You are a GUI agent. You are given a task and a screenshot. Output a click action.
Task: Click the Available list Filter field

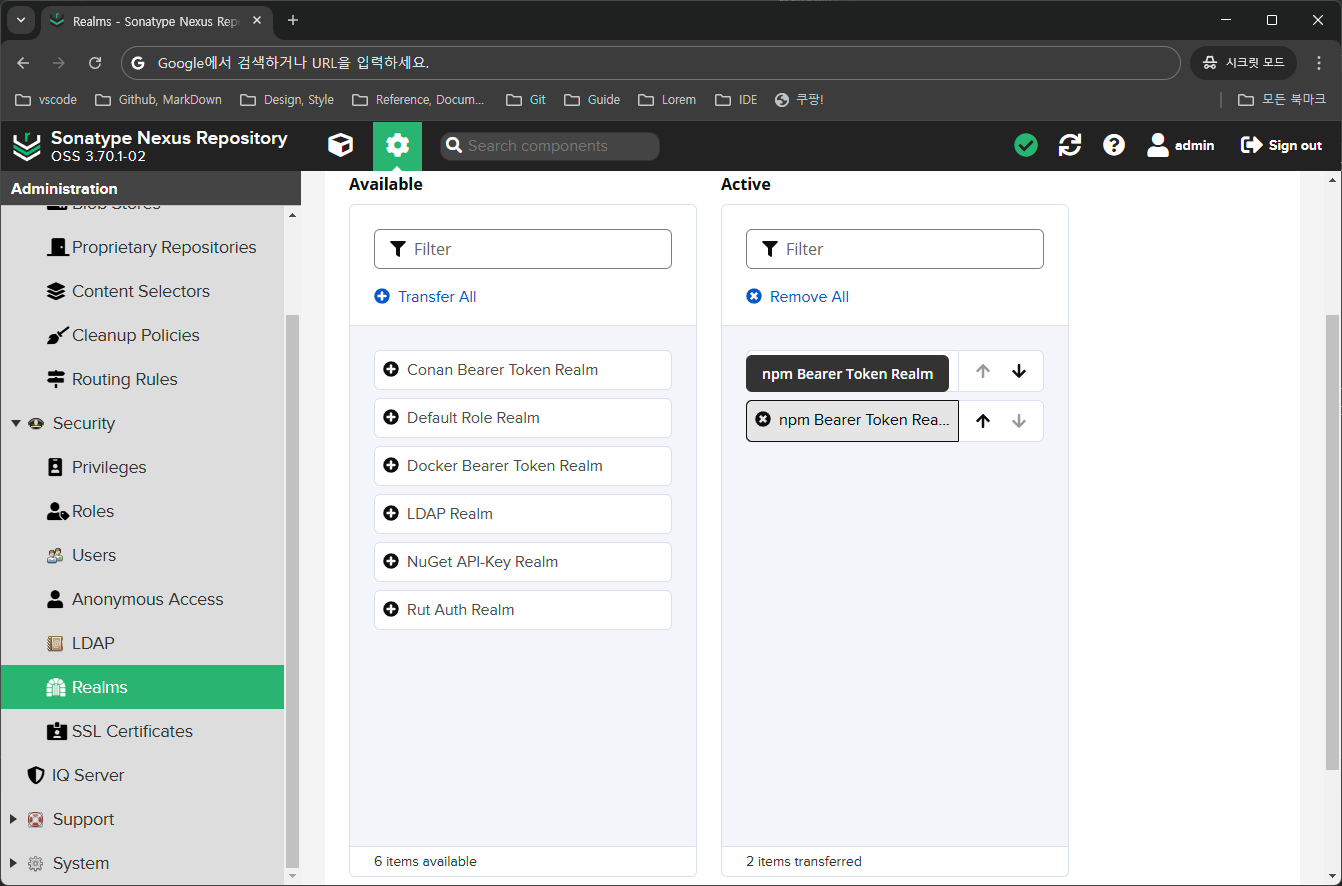pyautogui.click(x=523, y=249)
